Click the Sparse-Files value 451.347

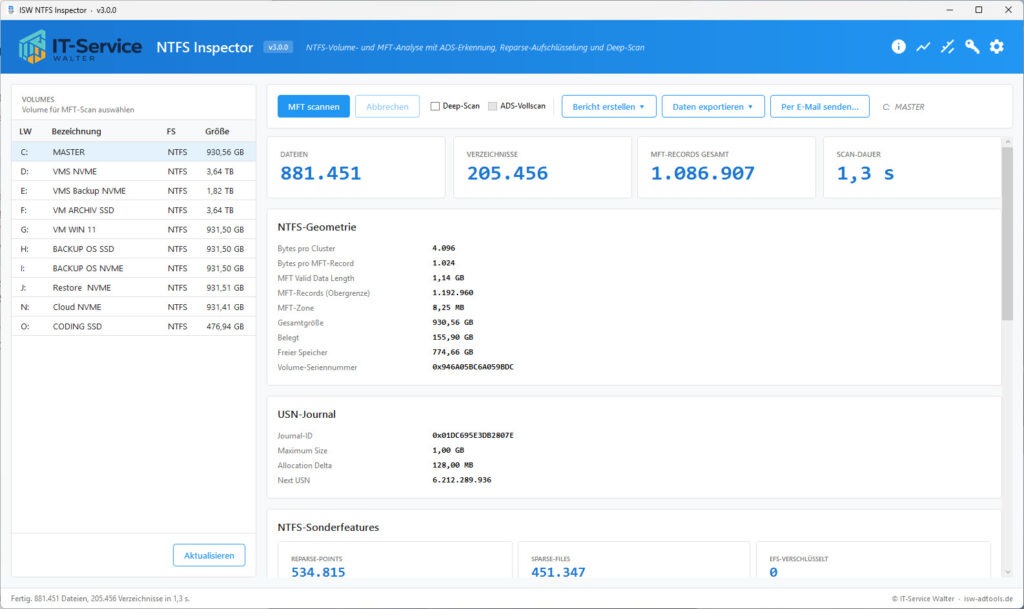(558, 572)
